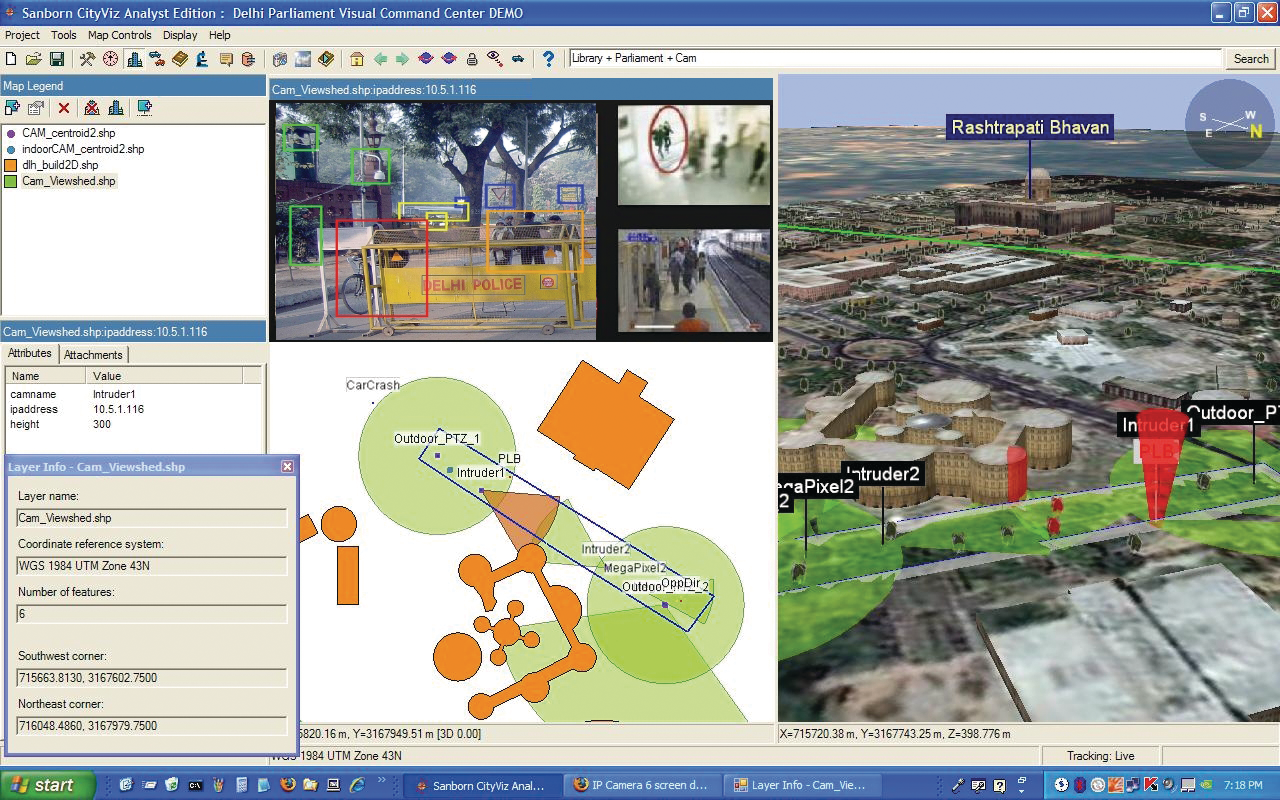Image resolution: width=1280 pixels, height=800 pixels.
Task: Close the Layer Info - Cam_Viewshed.shp dialog
Action: point(287,466)
